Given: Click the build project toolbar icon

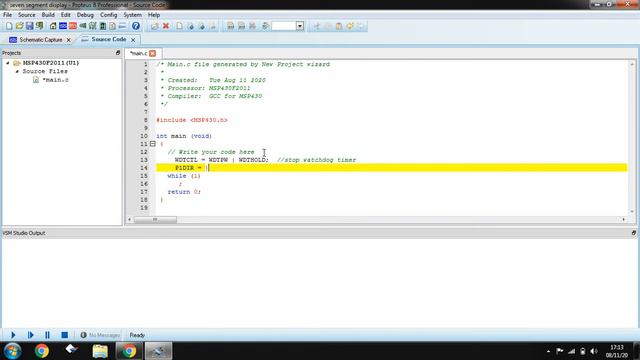Looking at the screenshot, I should (231, 26).
